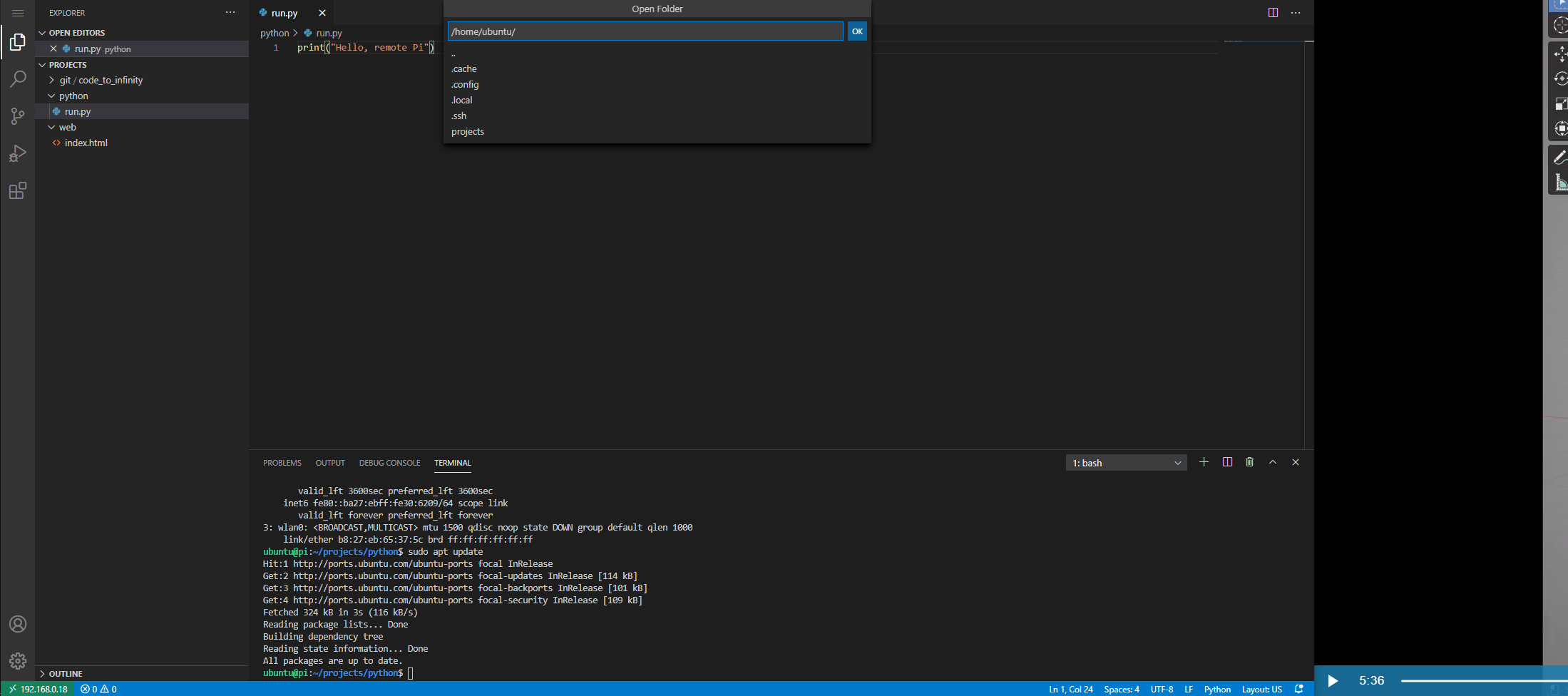Select Blender's Cursor tool
This screenshot has width=1568, height=696.
(1560, 25)
